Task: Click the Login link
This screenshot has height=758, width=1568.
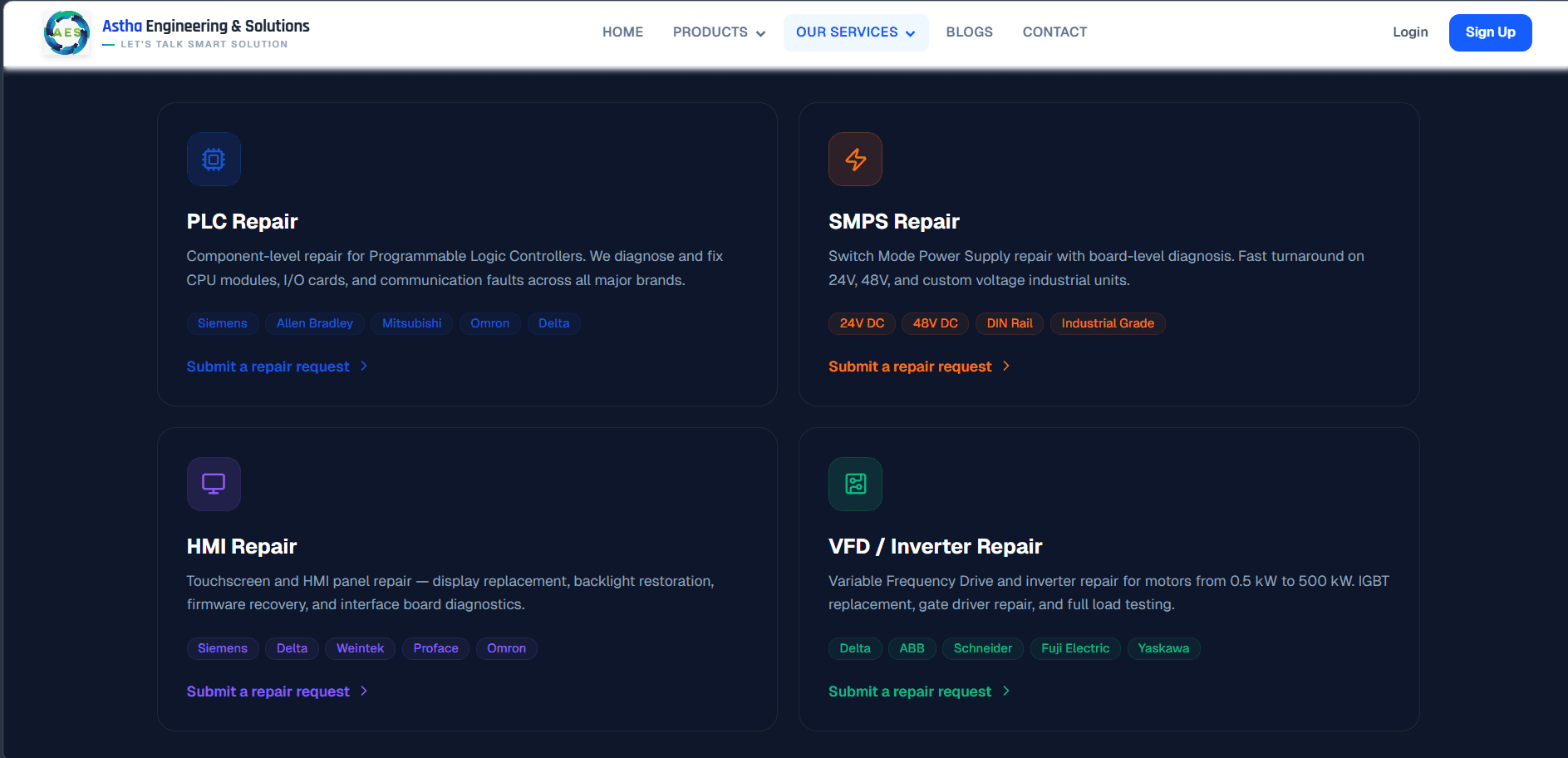Action: pyautogui.click(x=1410, y=32)
